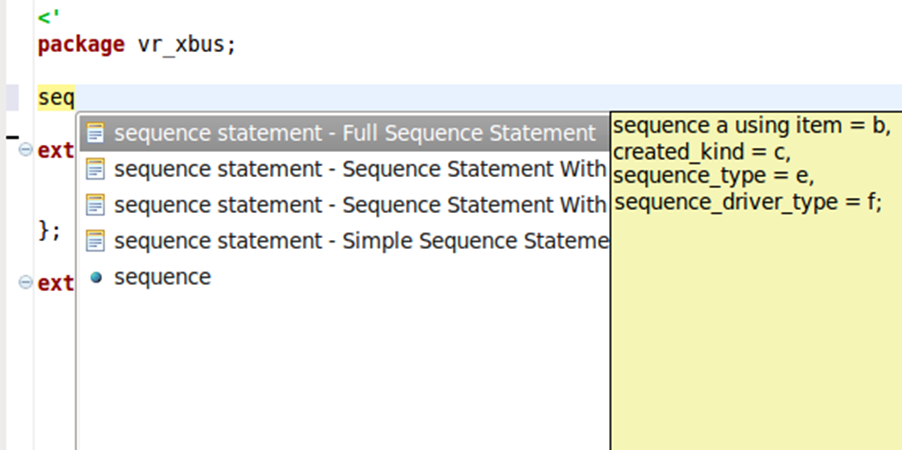Collapse the first ext block fold marker
Viewport: 902px width, 450px height.
tap(25, 150)
